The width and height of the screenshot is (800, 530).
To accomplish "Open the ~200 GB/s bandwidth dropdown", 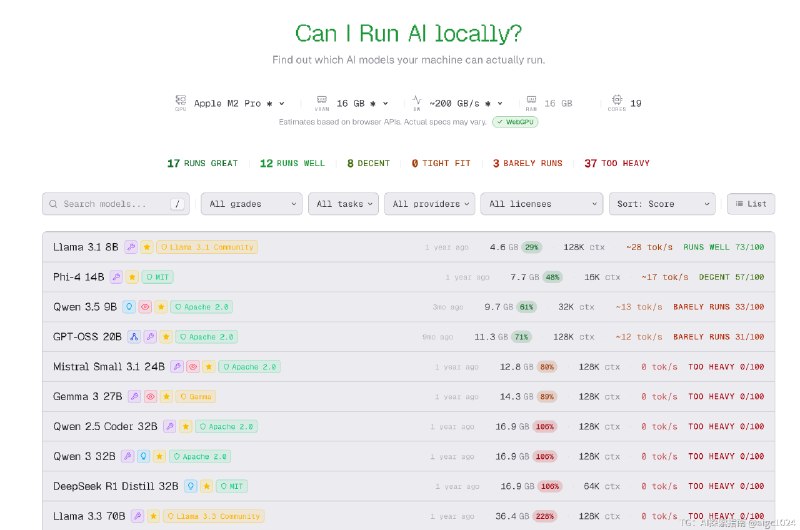I will click(x=466, y=104).
